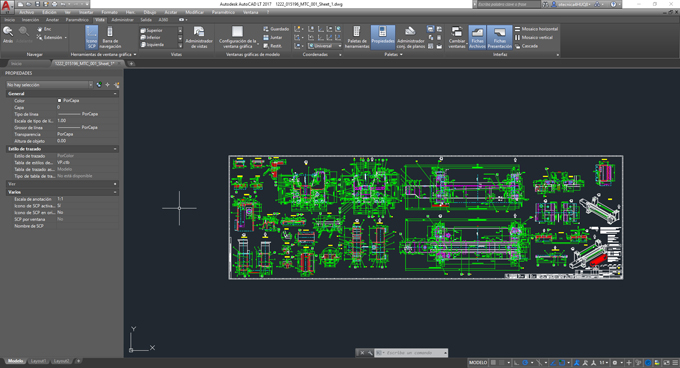The image size is (680, 368).
Task: Click the Grosor de línea PorCapa value
Action: pos(78,127)
